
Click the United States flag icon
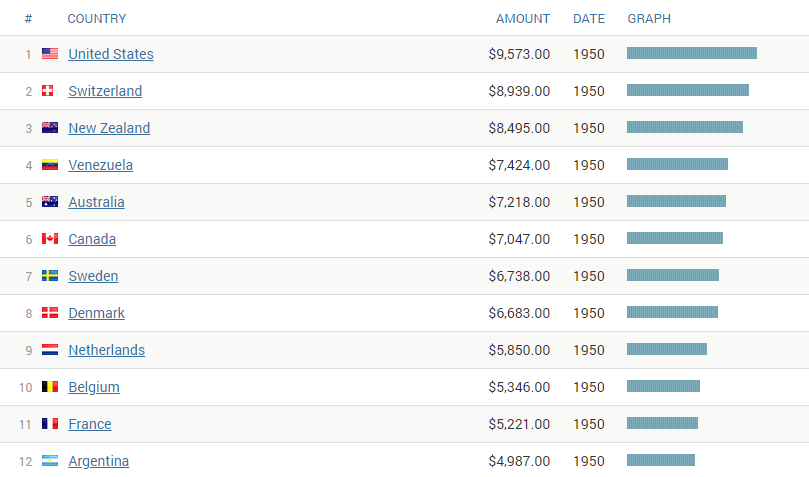click(50, 54)
